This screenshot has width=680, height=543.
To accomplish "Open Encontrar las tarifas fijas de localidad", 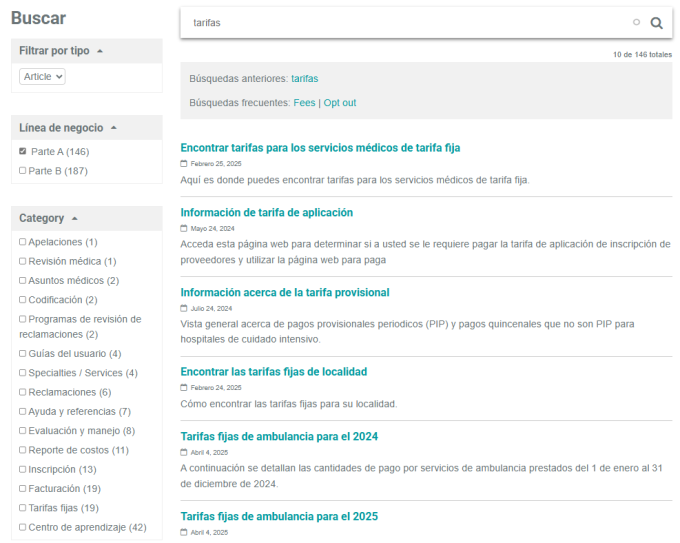I will pos(273,372).
